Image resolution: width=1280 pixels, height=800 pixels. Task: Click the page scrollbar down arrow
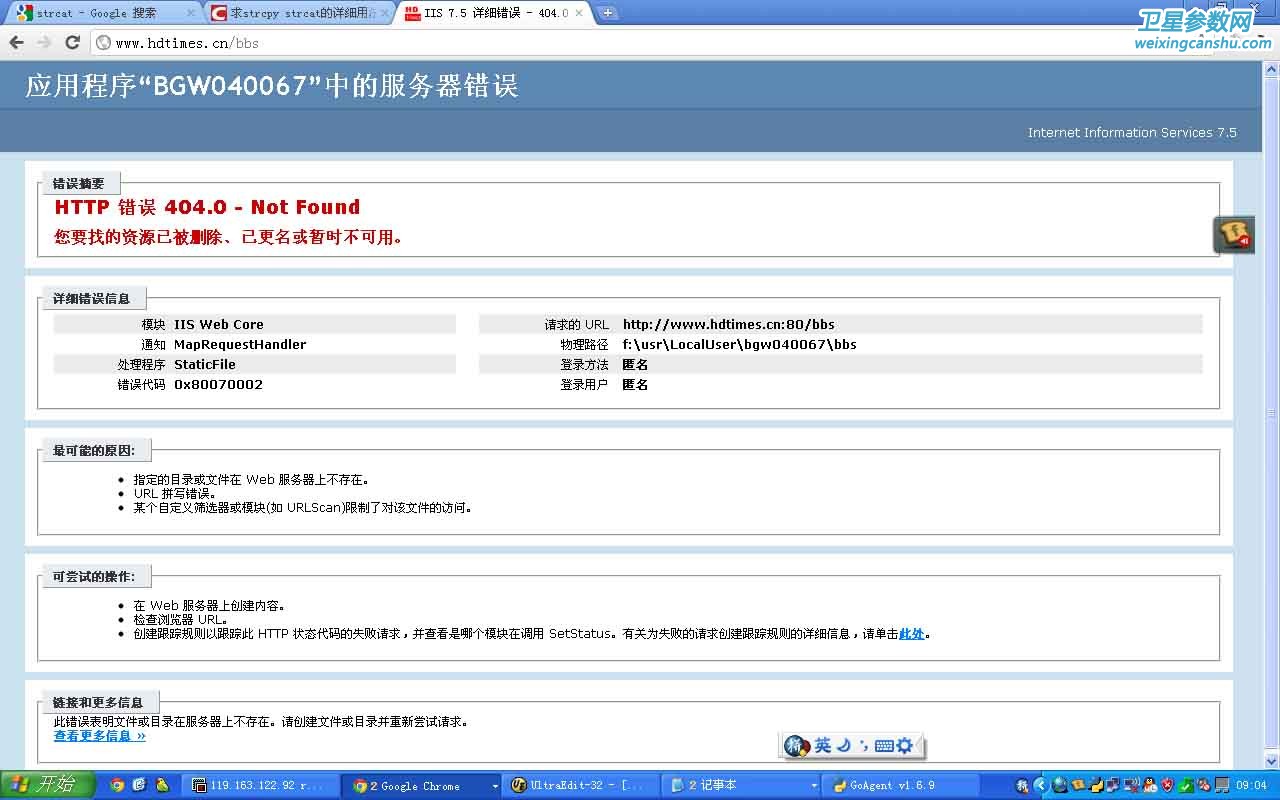pyautogui.click(x=1272, y=762)
